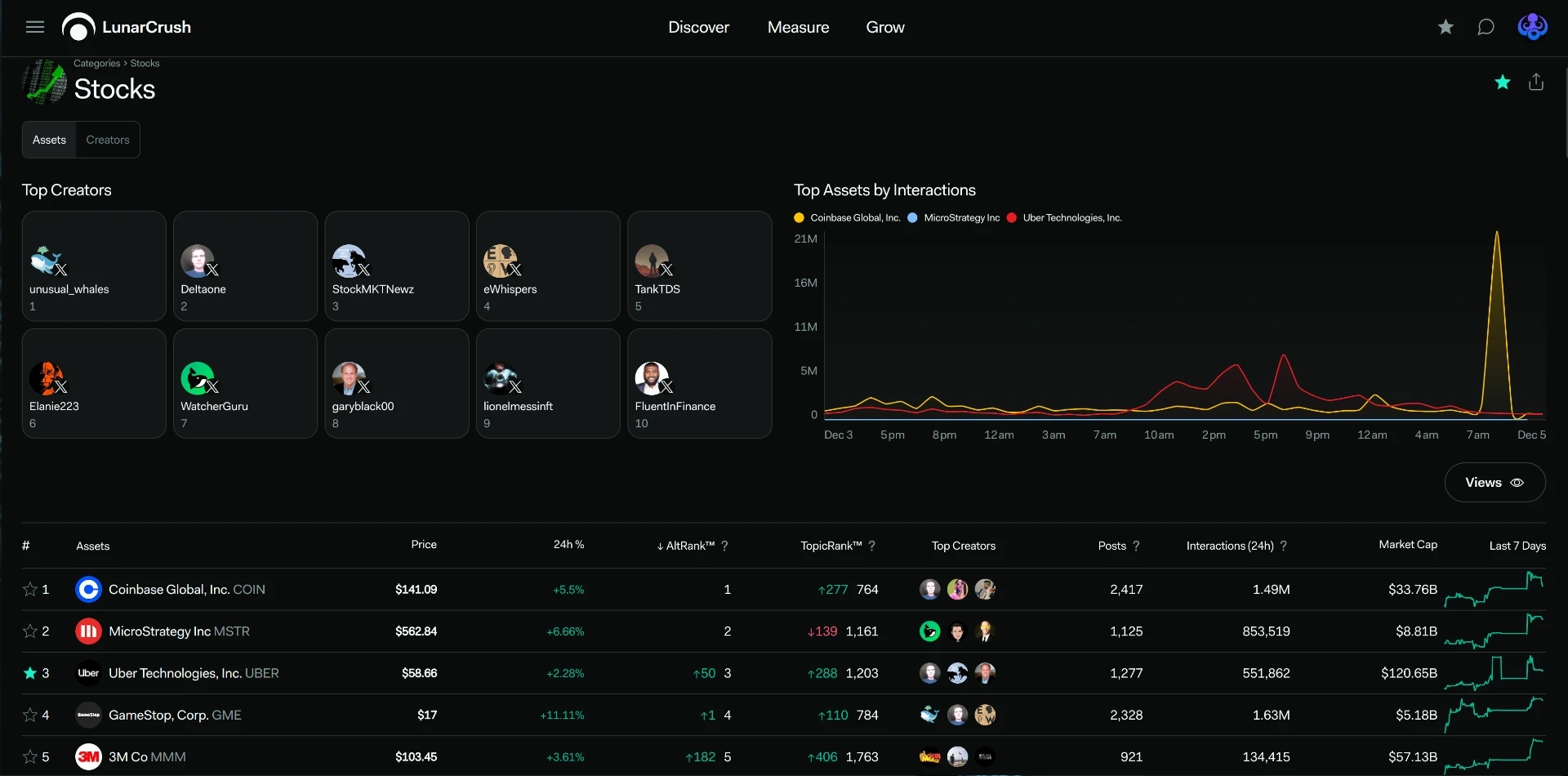This screenshot has width=1568, height=776.
Task: Open the Categories breadcrumb link
Action: click(x=96, y=63)
